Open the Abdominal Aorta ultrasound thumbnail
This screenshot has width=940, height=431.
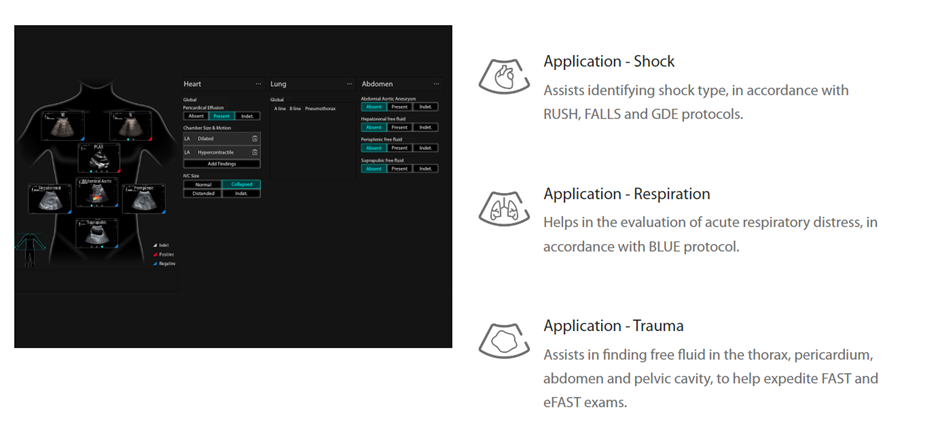tap(97, 192)
